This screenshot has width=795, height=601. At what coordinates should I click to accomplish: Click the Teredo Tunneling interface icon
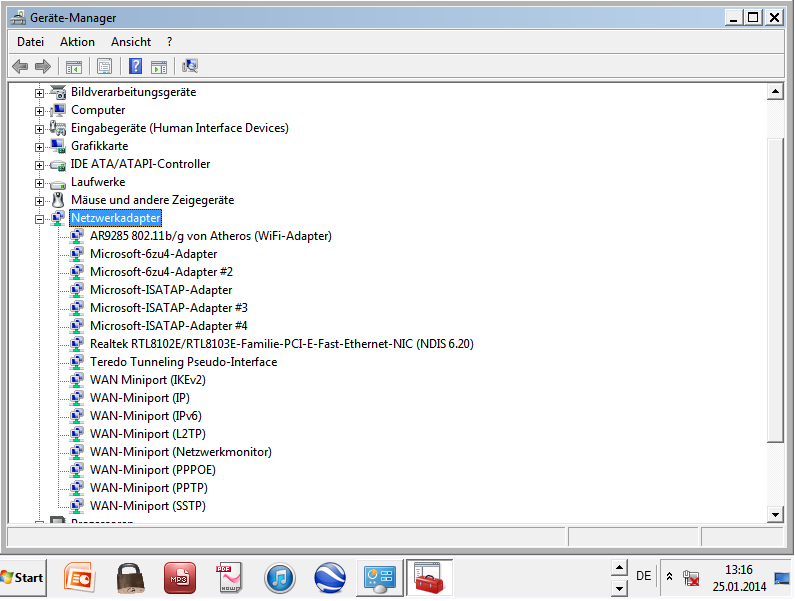pos(77,362)
